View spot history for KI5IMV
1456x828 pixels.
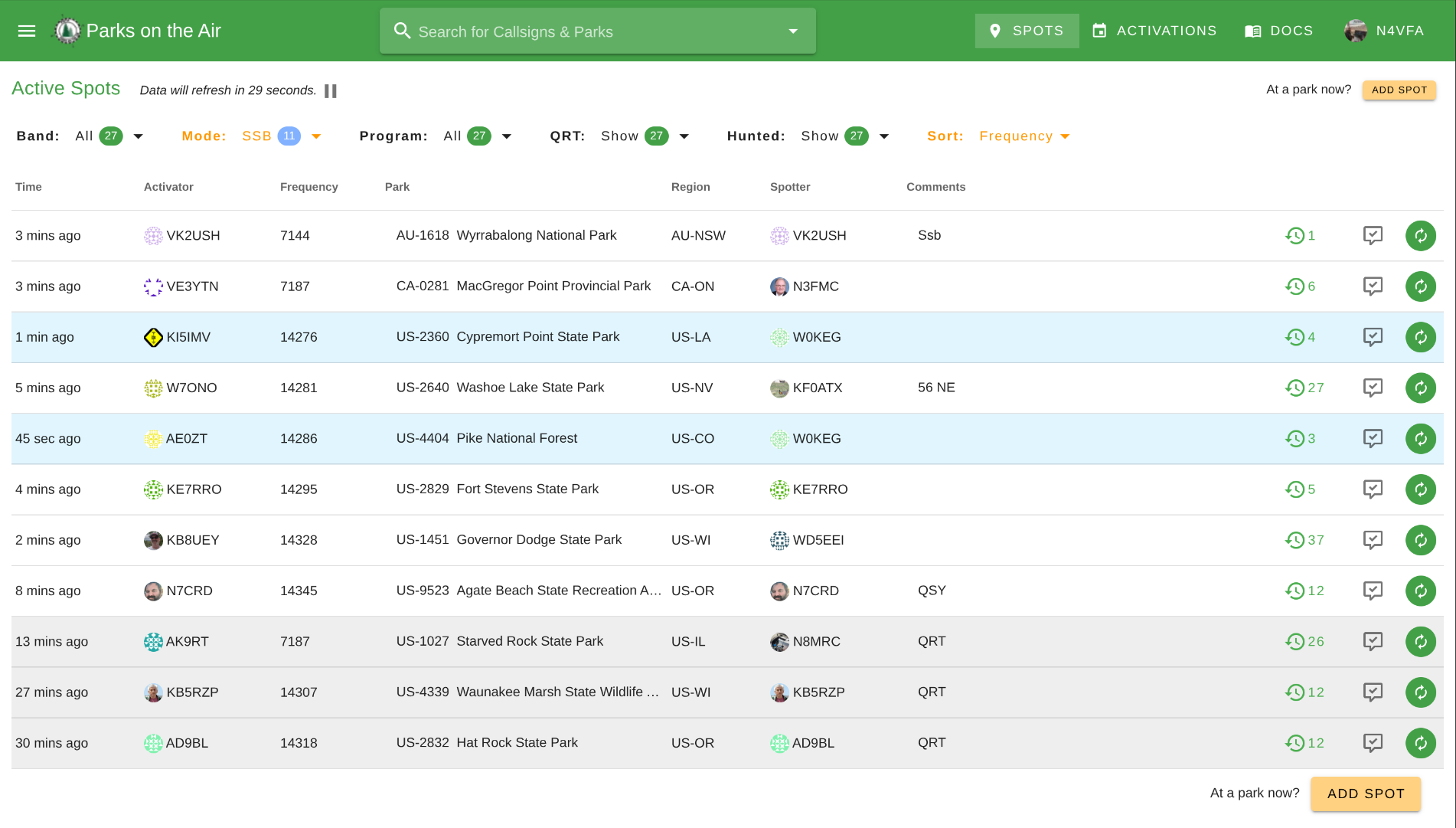click(1300, 337)
